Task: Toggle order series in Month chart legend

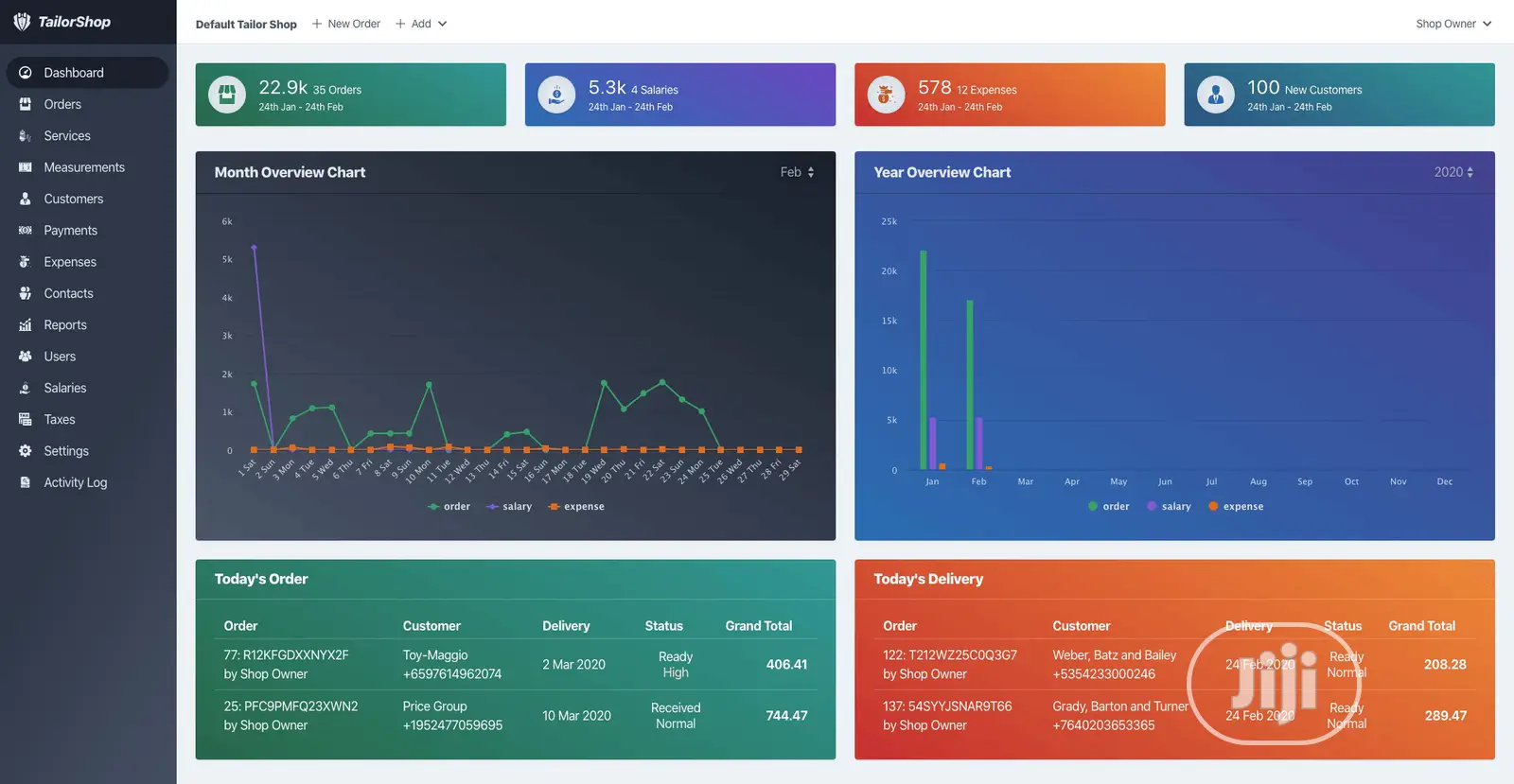Action: 449,507
